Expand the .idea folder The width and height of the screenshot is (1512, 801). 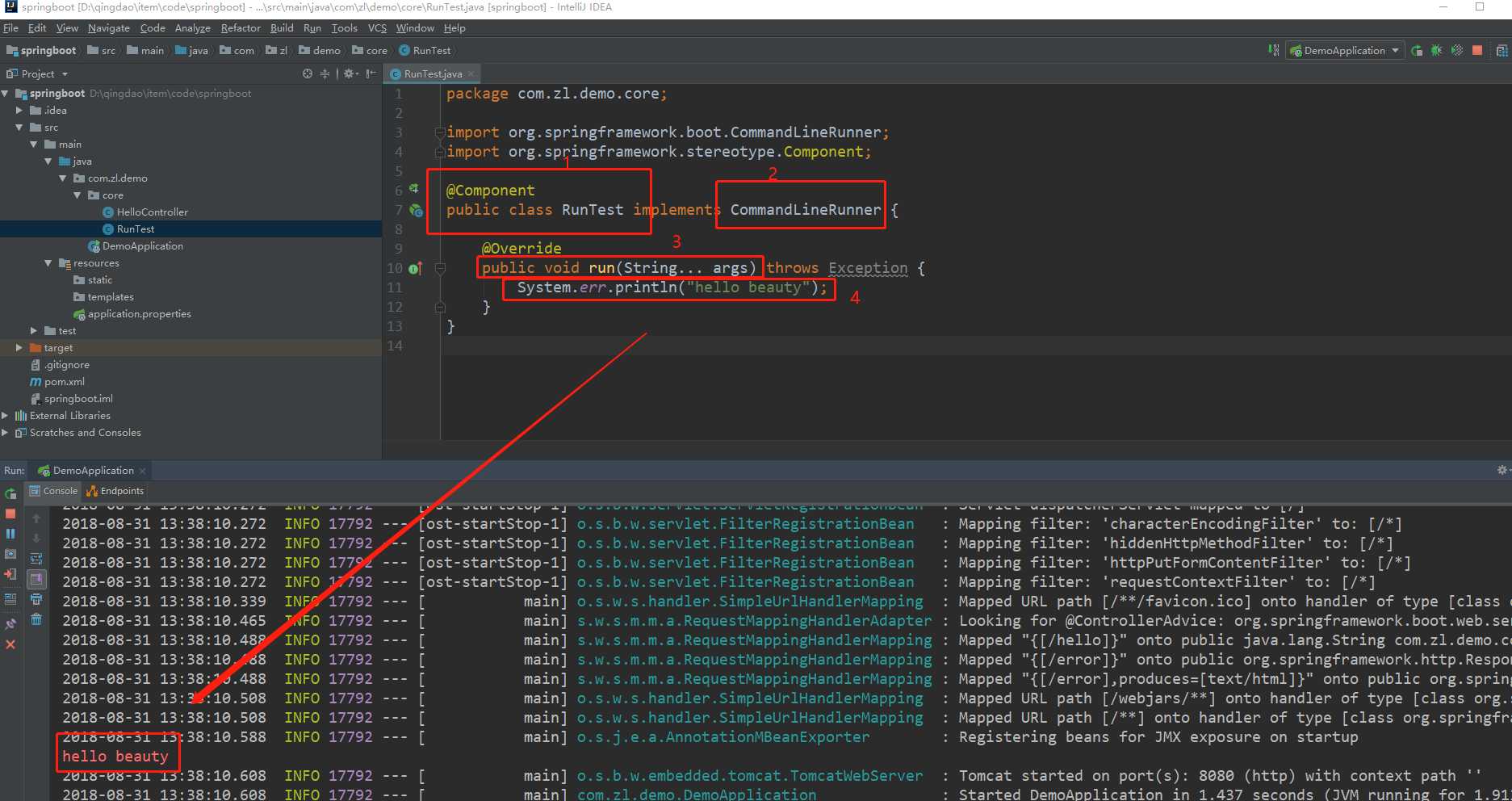point(19,111)
